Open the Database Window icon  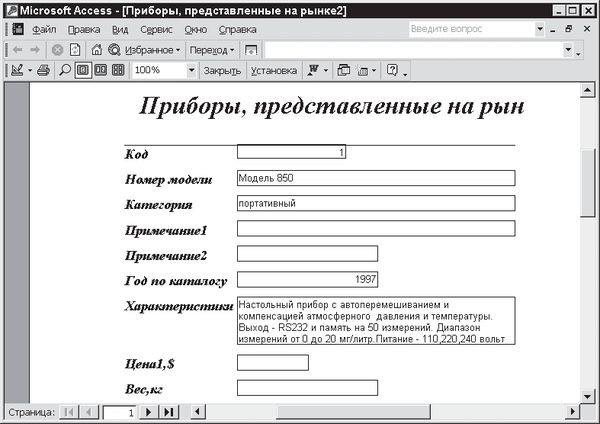[344, 70]
